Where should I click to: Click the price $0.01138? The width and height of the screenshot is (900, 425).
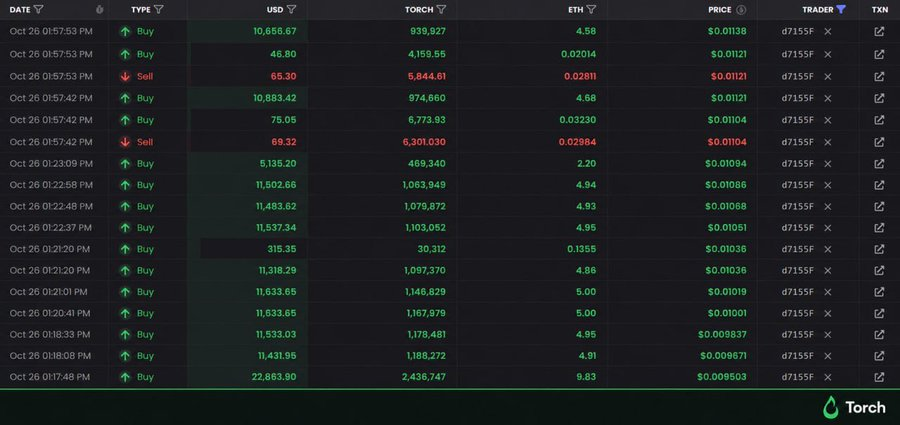point(727,32)
